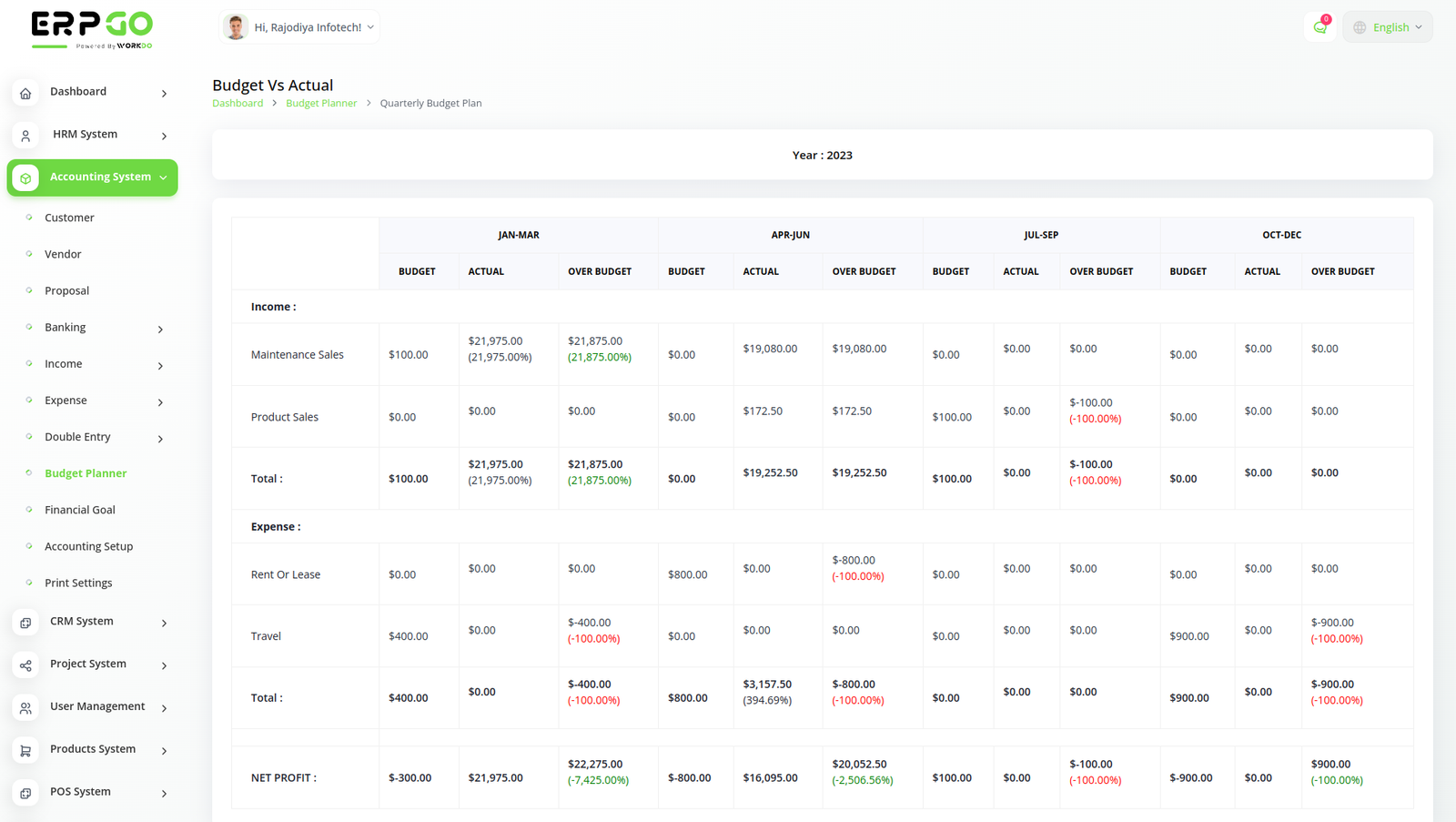Viewport: 1456px width, 822px height.
Task: Open the Rajodiya Infotech user menu
Action: click(308, 27)
